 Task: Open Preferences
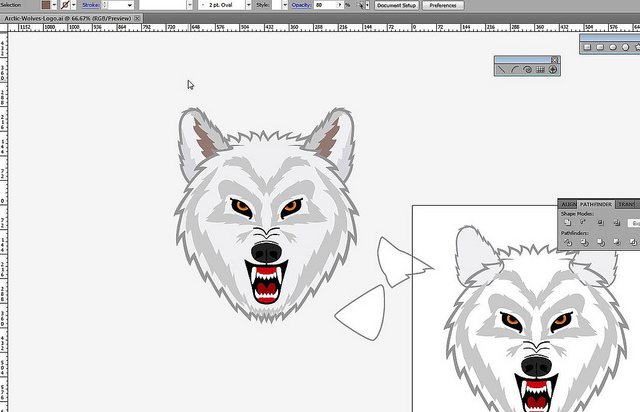443,5
